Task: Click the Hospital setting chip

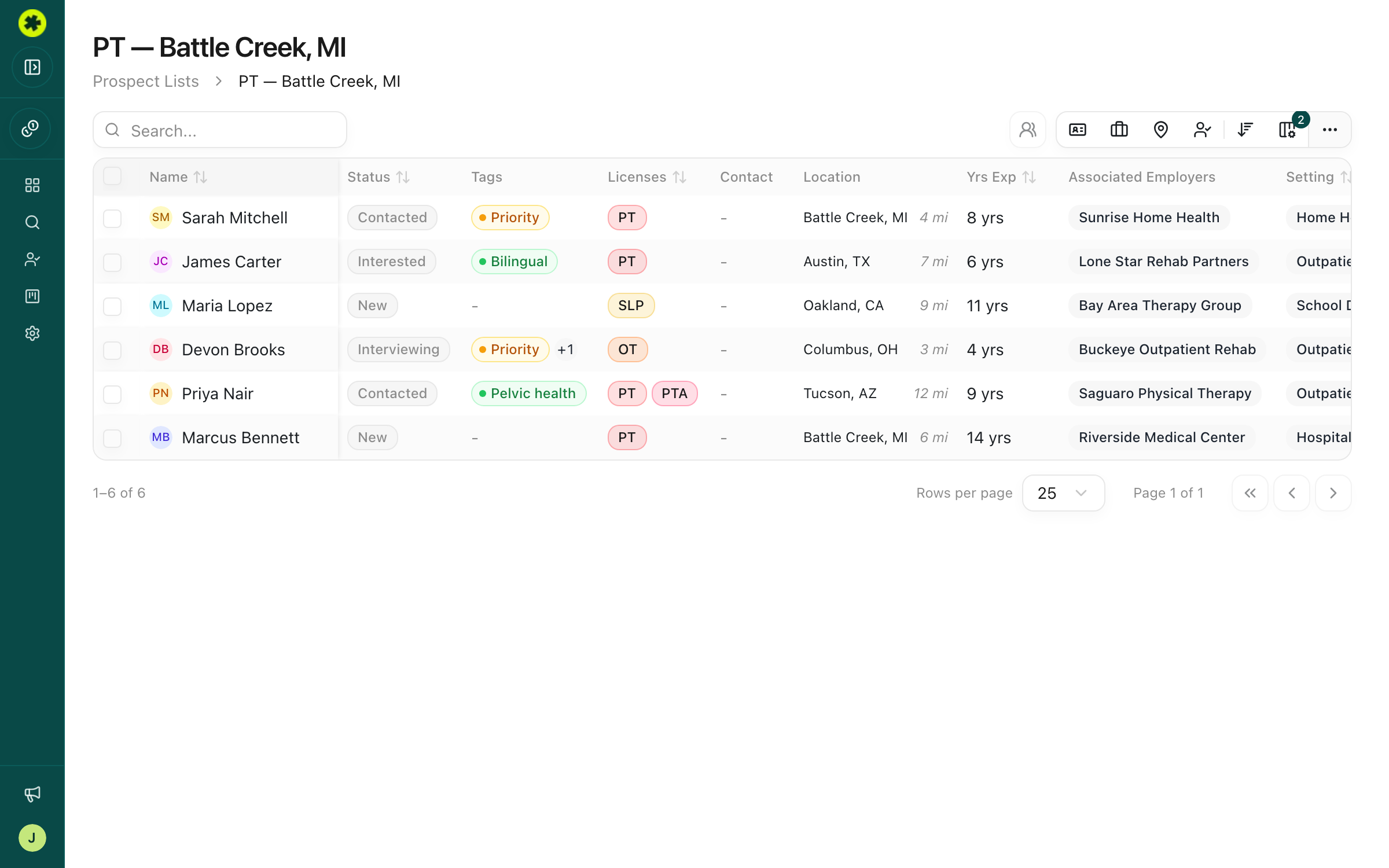Action: point(1319,437)
